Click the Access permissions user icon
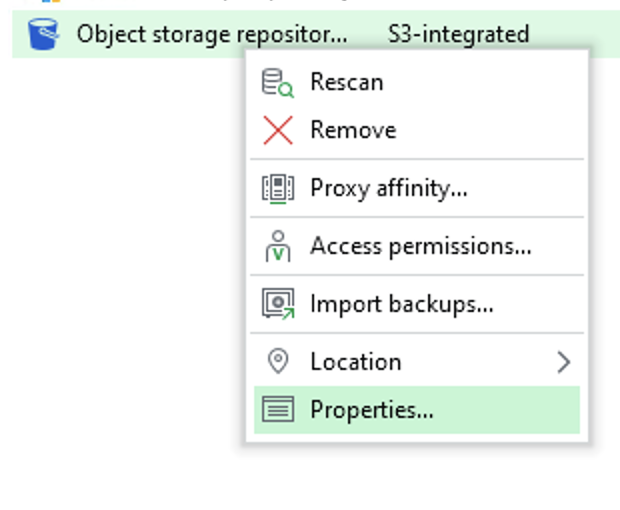620x510 pixels. [x=278, y=246]
